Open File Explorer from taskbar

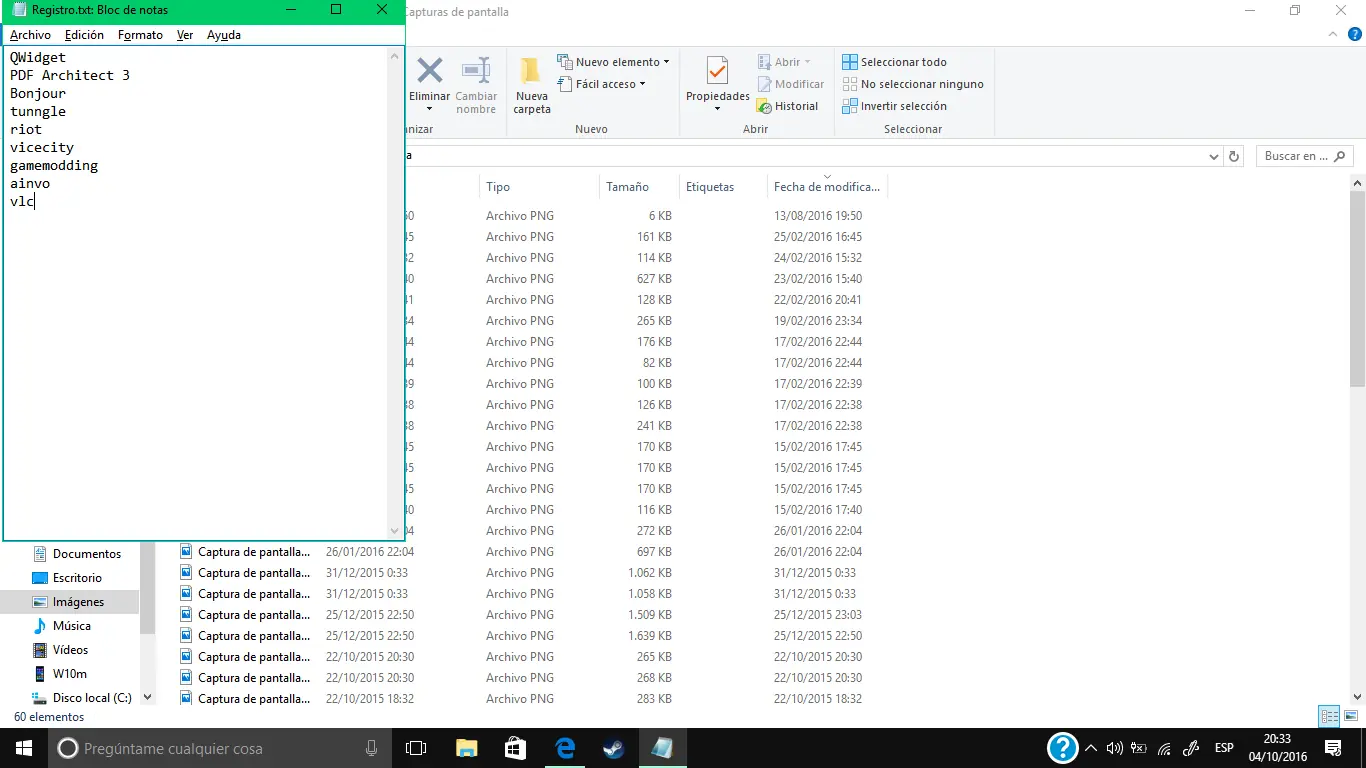point(466,748)
